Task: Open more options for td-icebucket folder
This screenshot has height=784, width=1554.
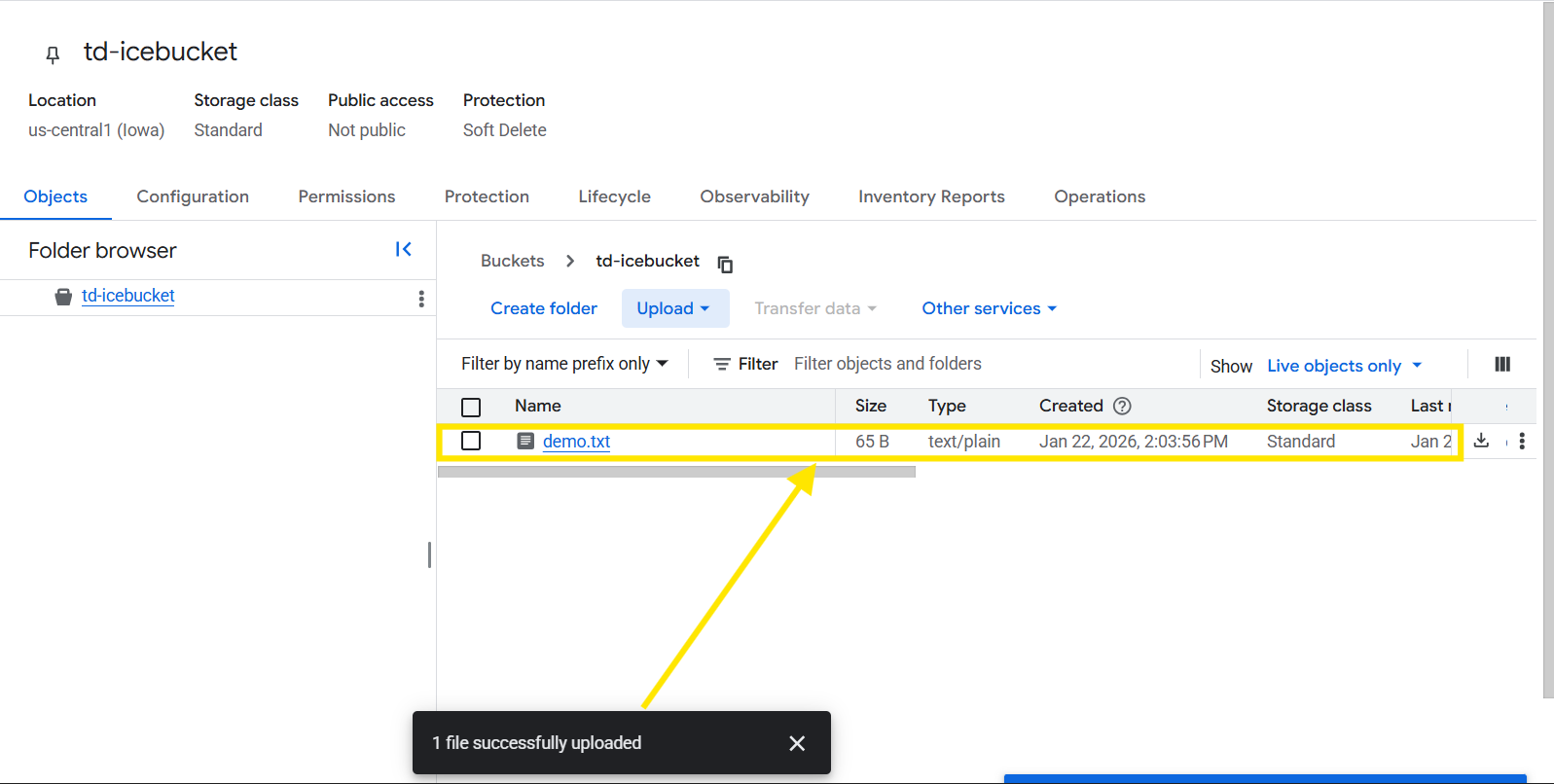Action: click(x=421, y=299)
